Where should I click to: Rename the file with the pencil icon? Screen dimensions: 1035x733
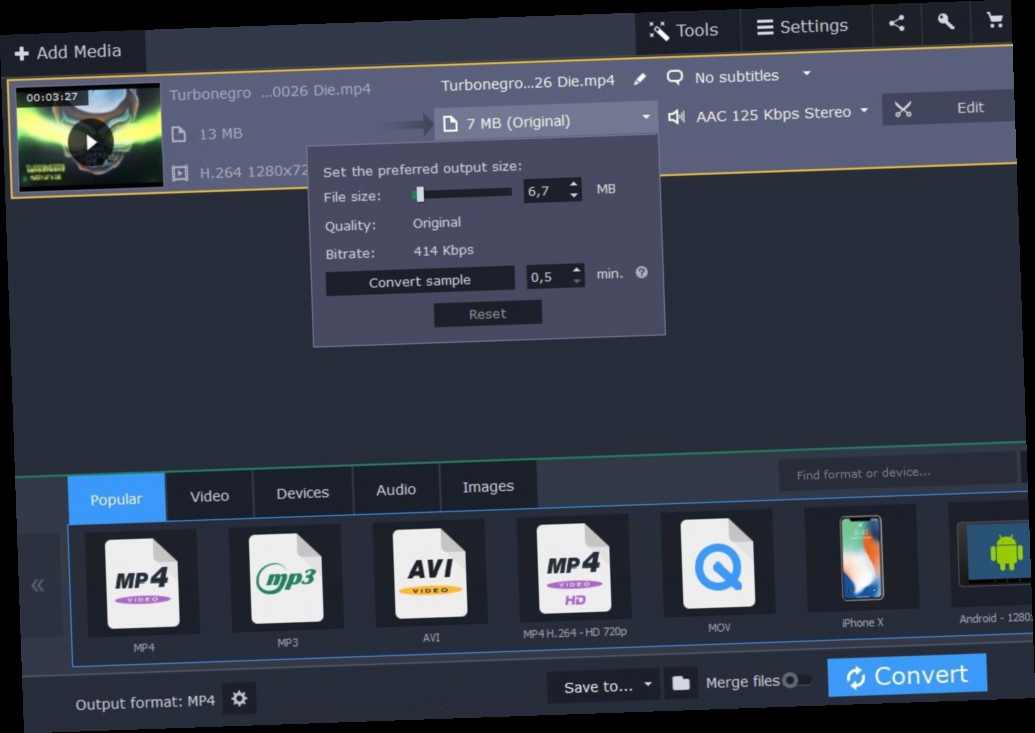coord(640,79)
